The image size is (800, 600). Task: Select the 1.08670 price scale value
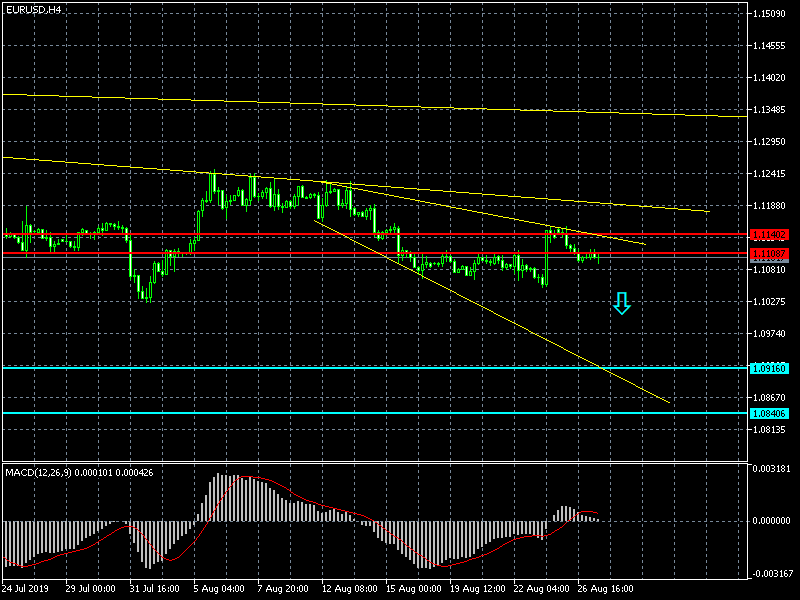click(769, 397)
